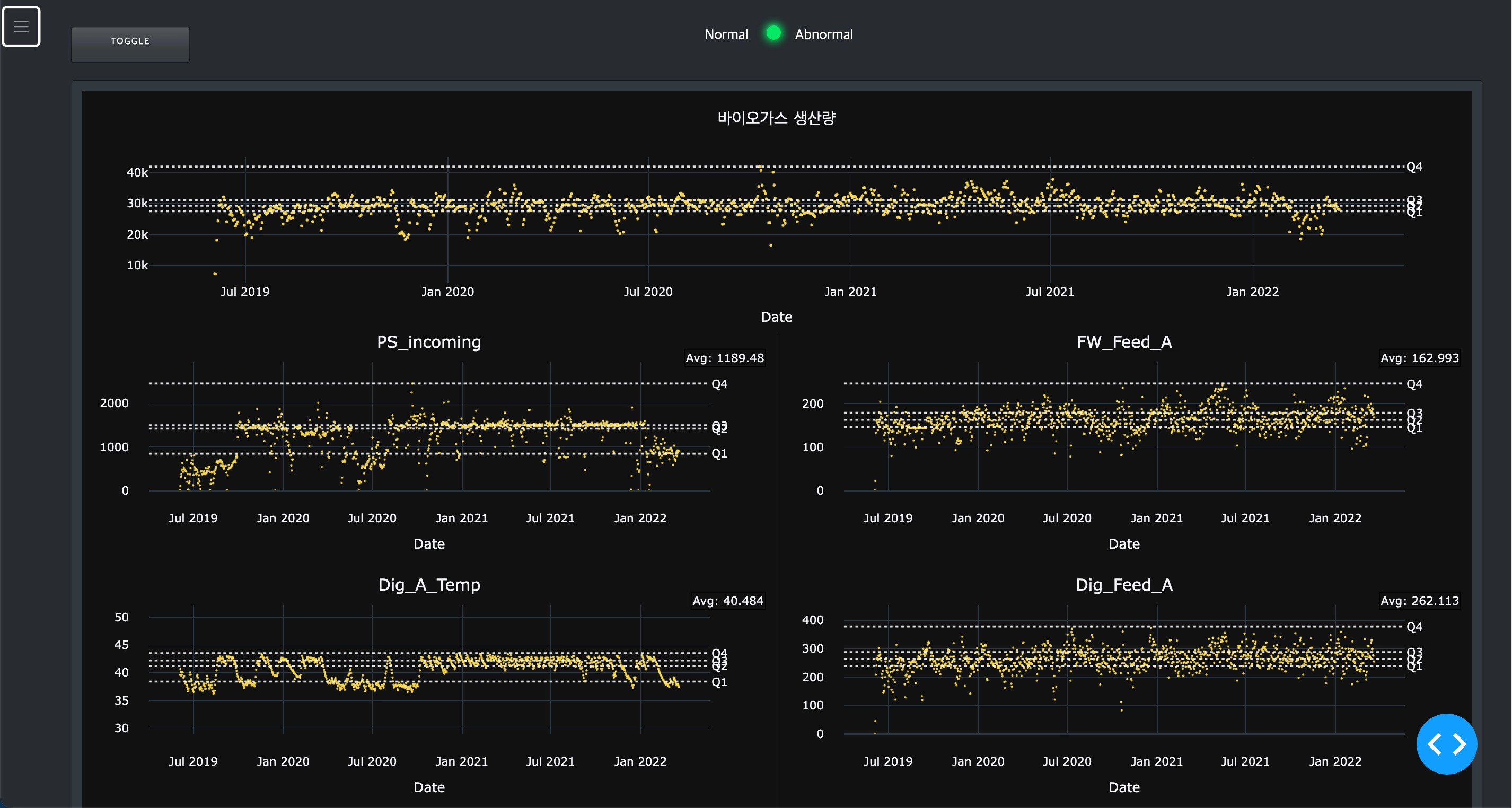Click the Avg: 162.993 annotation
The width and height of the screenshot is (1512, 808).
[x=1419, y=358]
